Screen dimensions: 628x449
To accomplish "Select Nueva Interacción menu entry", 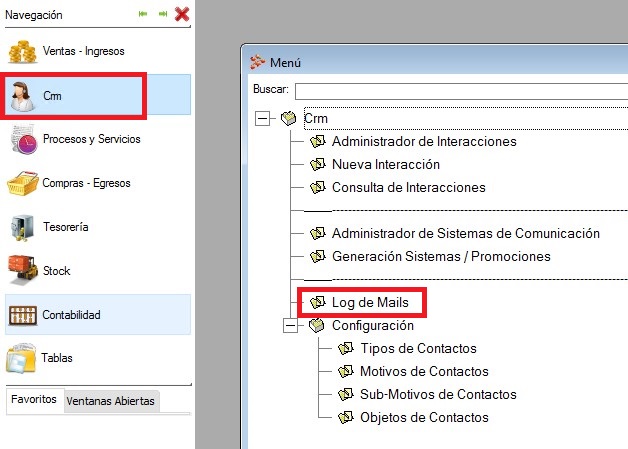I will (385, 164).
